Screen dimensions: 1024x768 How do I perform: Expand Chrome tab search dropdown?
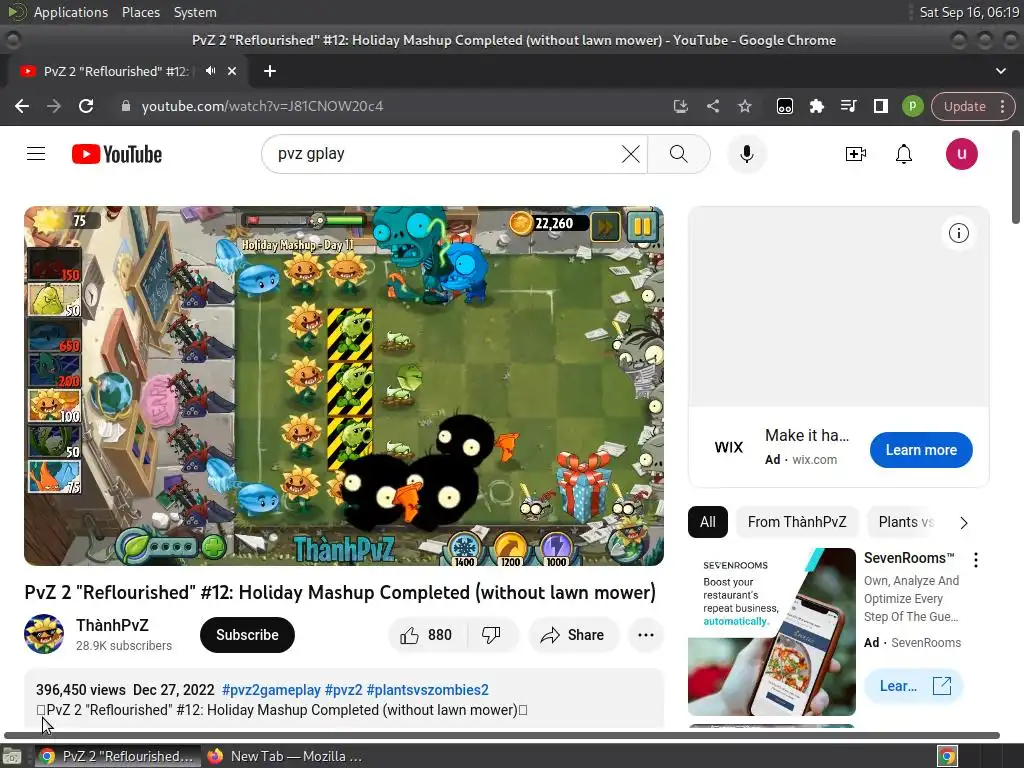1000,71
